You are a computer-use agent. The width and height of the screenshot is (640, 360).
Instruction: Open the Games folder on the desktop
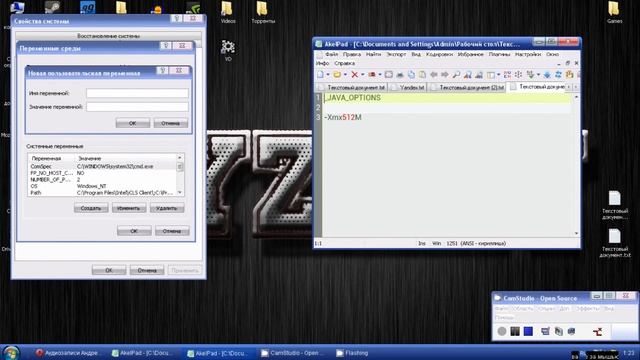click(614, 12)
